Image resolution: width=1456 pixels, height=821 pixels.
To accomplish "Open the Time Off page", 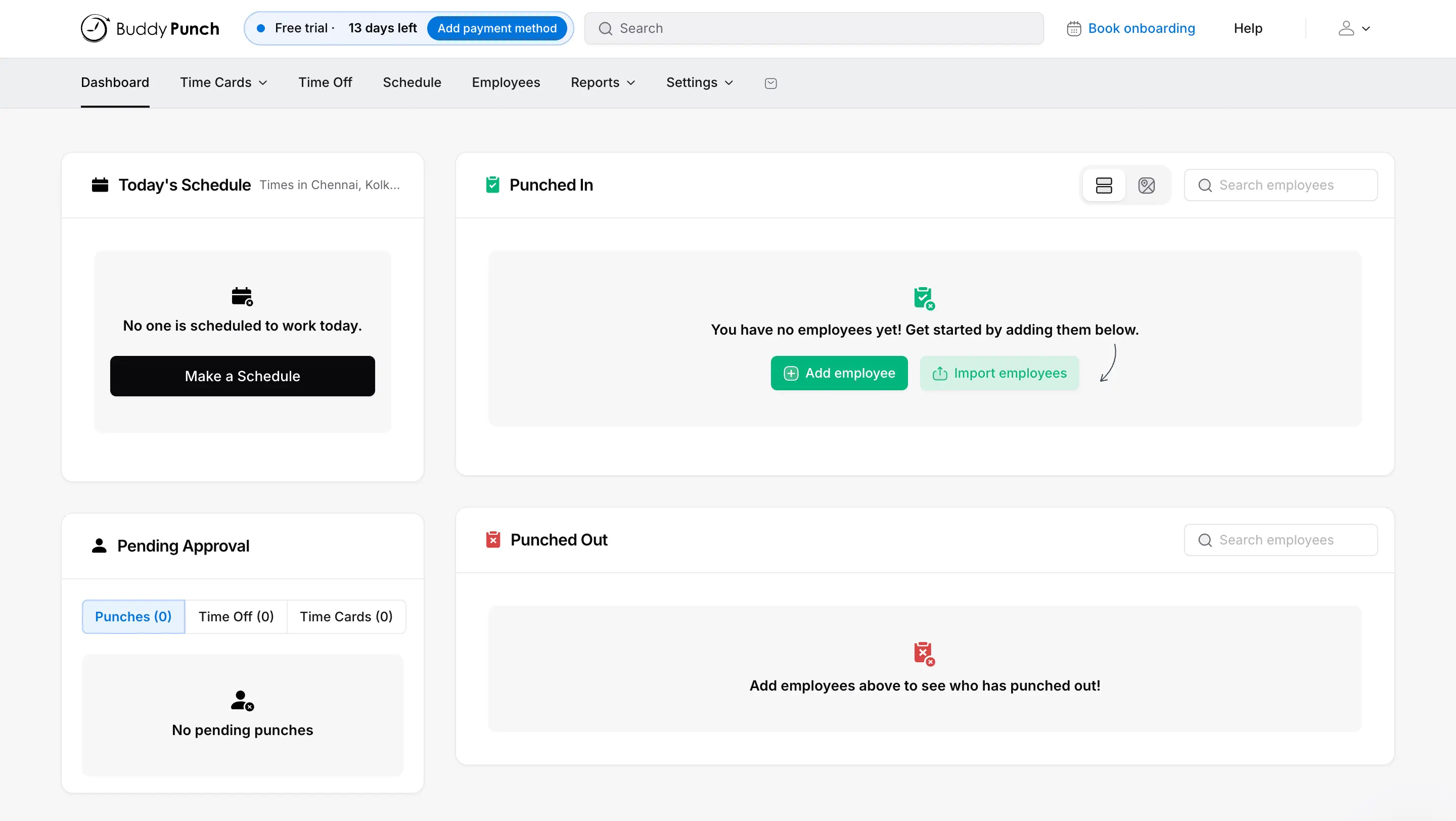I will point(325,82).
